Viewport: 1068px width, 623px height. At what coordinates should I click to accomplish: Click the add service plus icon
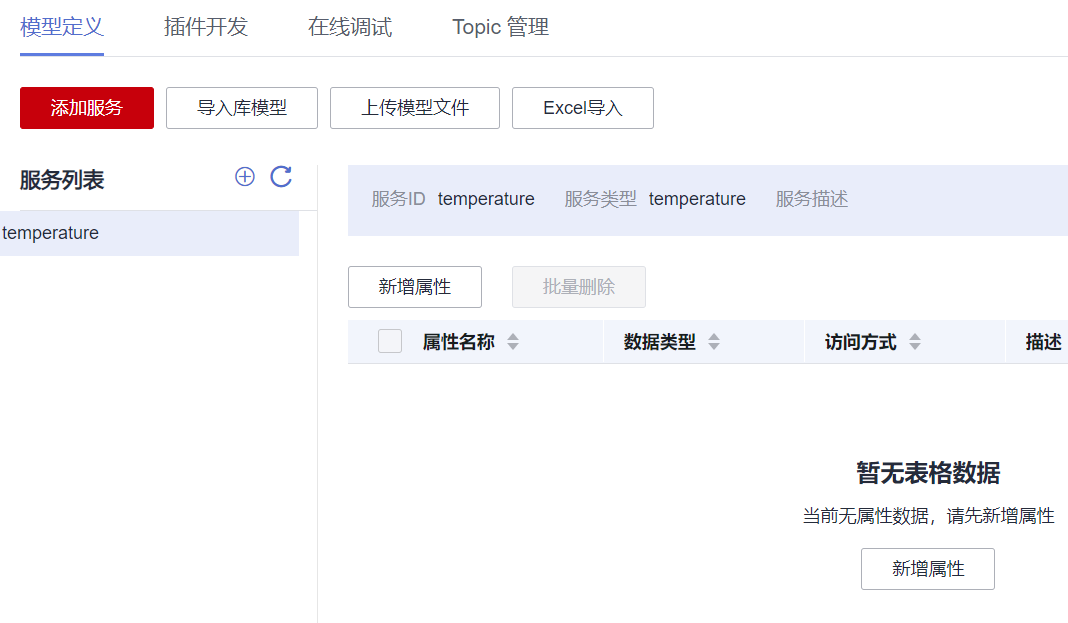point(245,177)
